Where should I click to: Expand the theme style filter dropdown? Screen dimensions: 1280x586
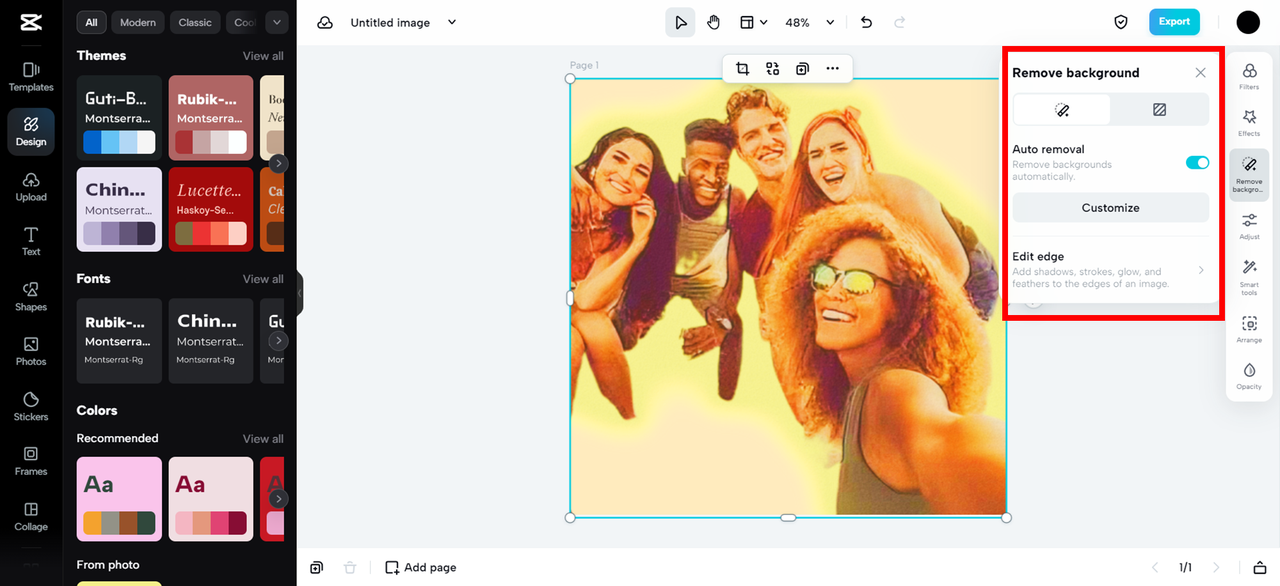point(276,22)
